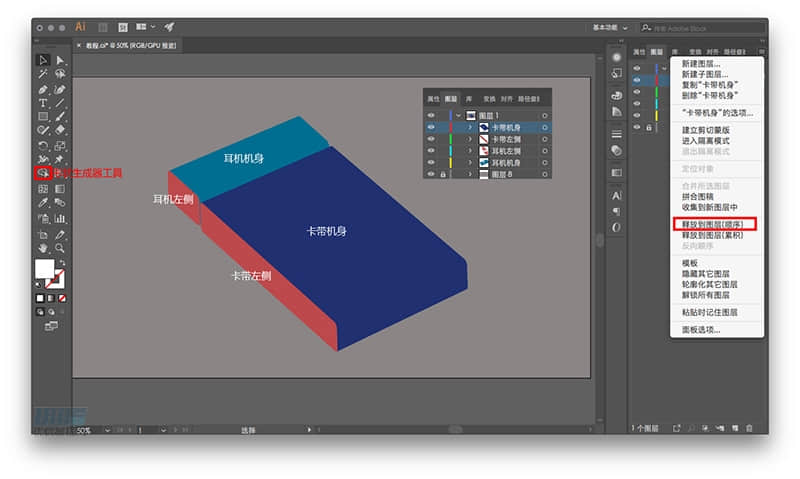The image size is (800, 479).
Task: Choose 新建图层... from the panel menu
Action: [701, 64]
